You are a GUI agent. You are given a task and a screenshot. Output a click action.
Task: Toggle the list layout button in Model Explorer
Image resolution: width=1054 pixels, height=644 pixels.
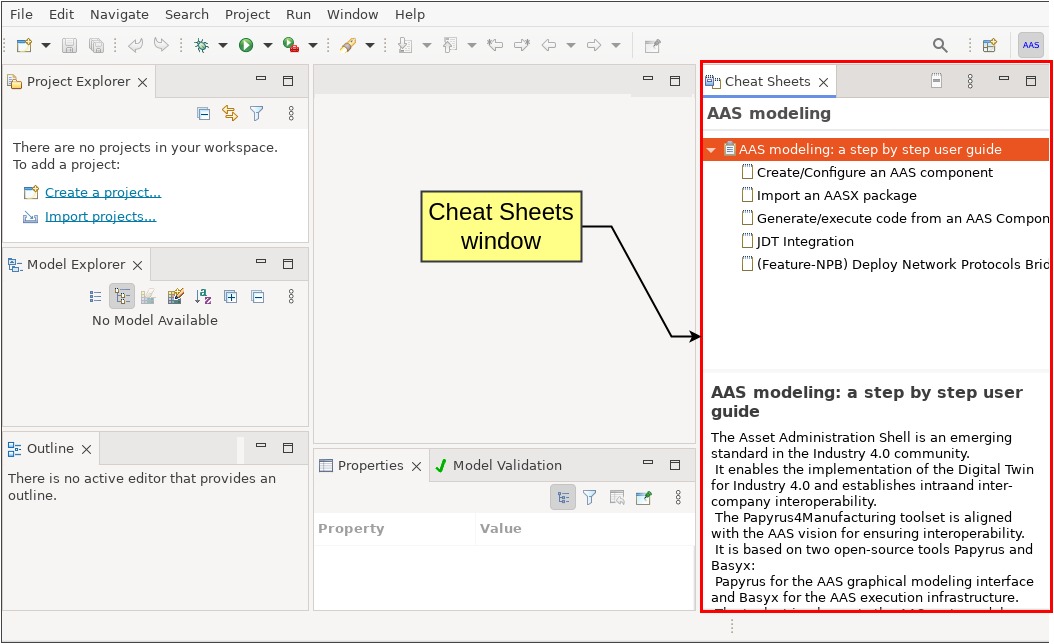95,296
